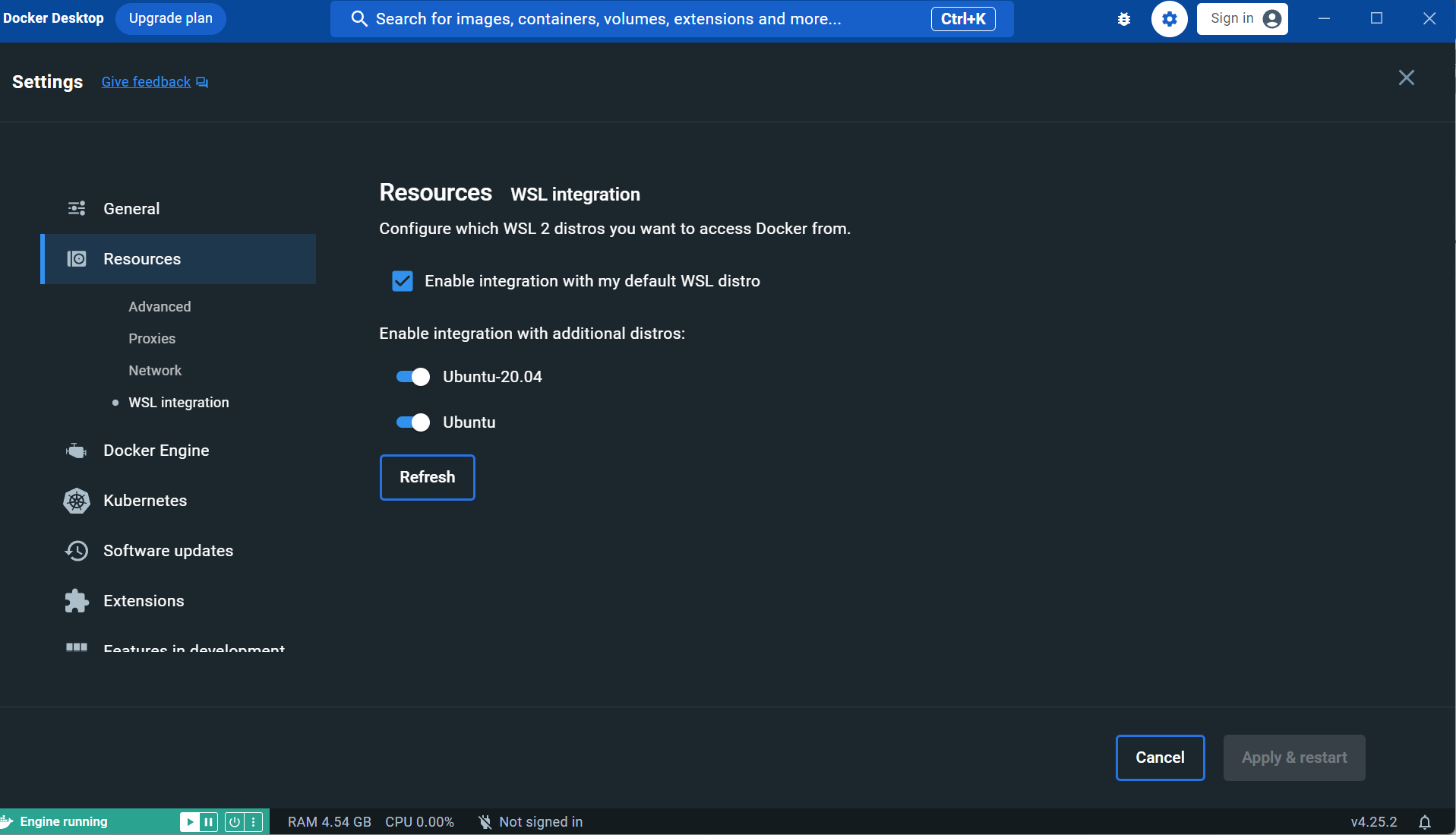1456x835 pixels.
Task: Click the Sign in button
Action: coord(1243,19)
